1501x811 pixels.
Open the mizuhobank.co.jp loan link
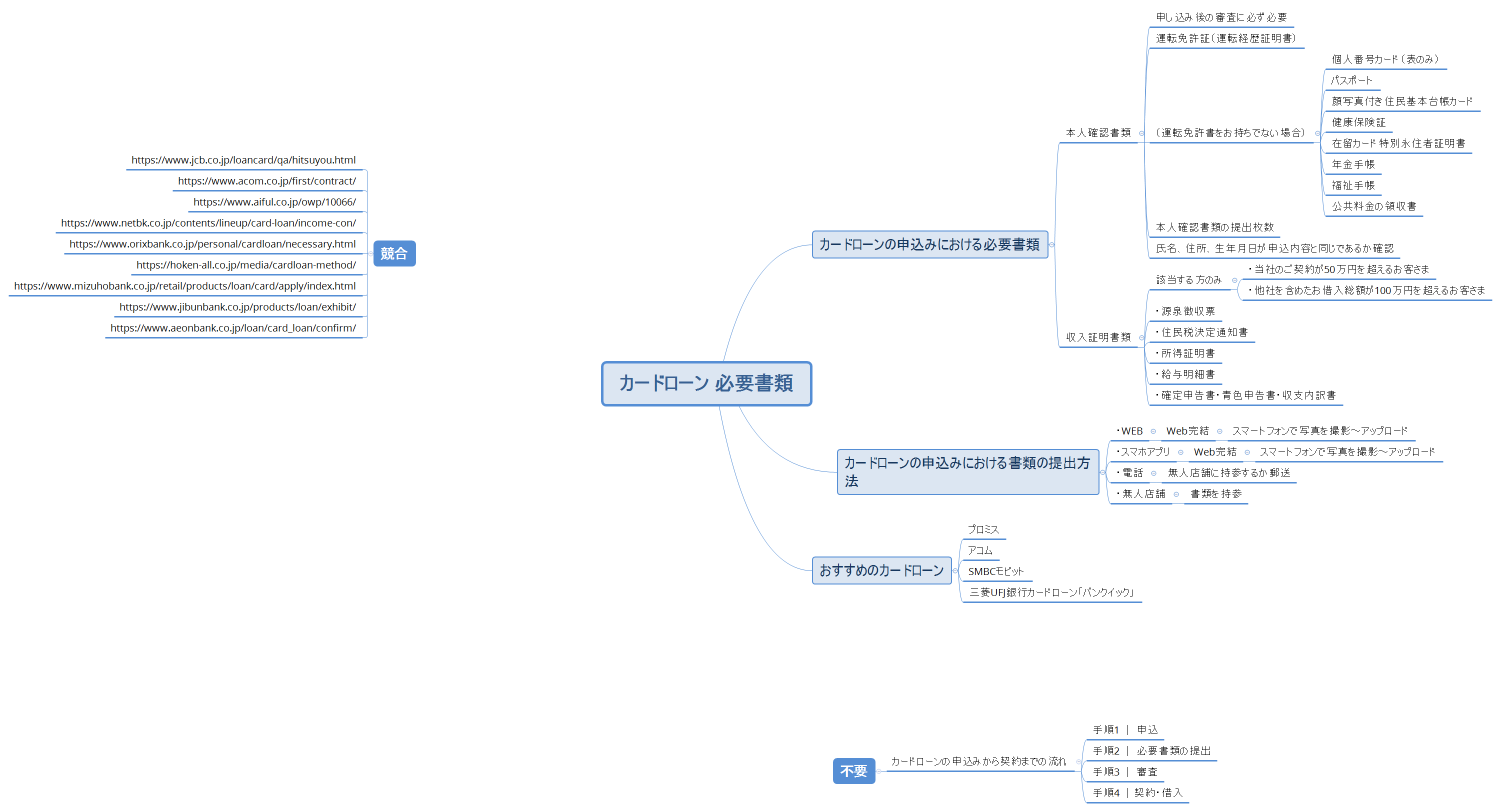coord(184,286)
